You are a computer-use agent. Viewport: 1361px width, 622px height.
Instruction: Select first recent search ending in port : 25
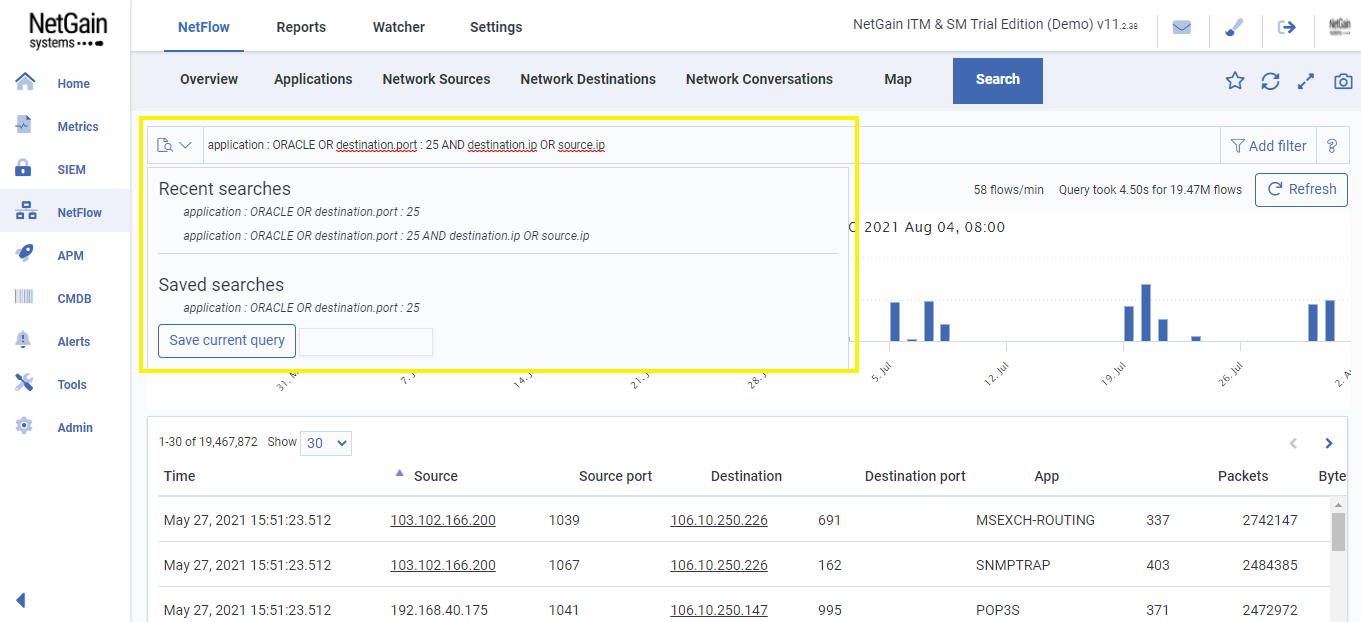click(301, 212)
